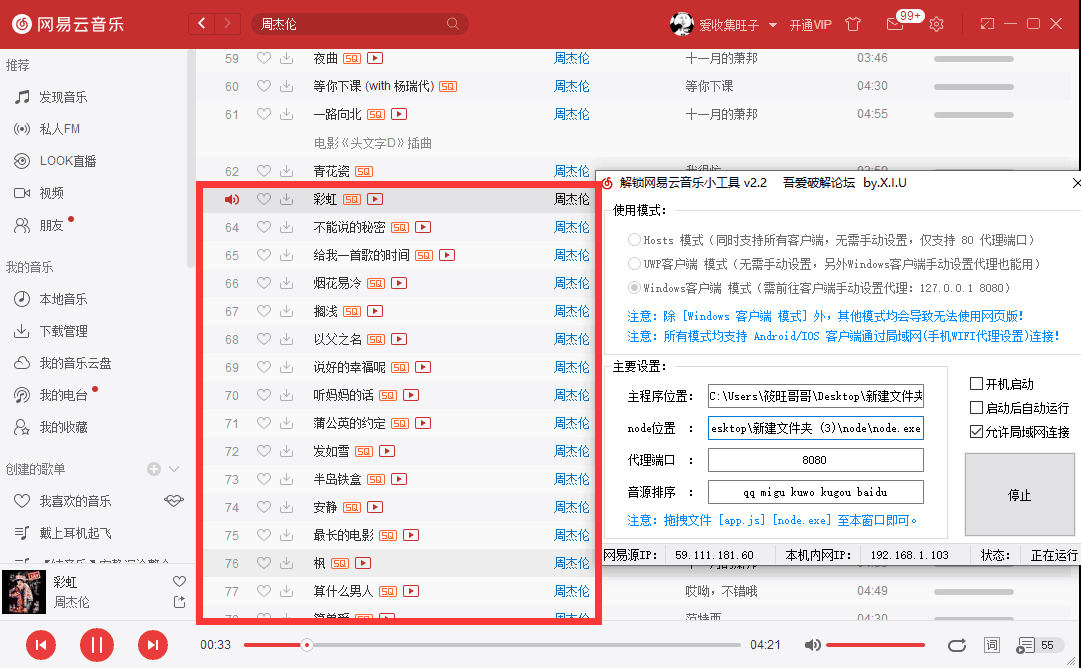Mute with the volume speaker icon
1081x668 pixels.
[x=812, y=645]
